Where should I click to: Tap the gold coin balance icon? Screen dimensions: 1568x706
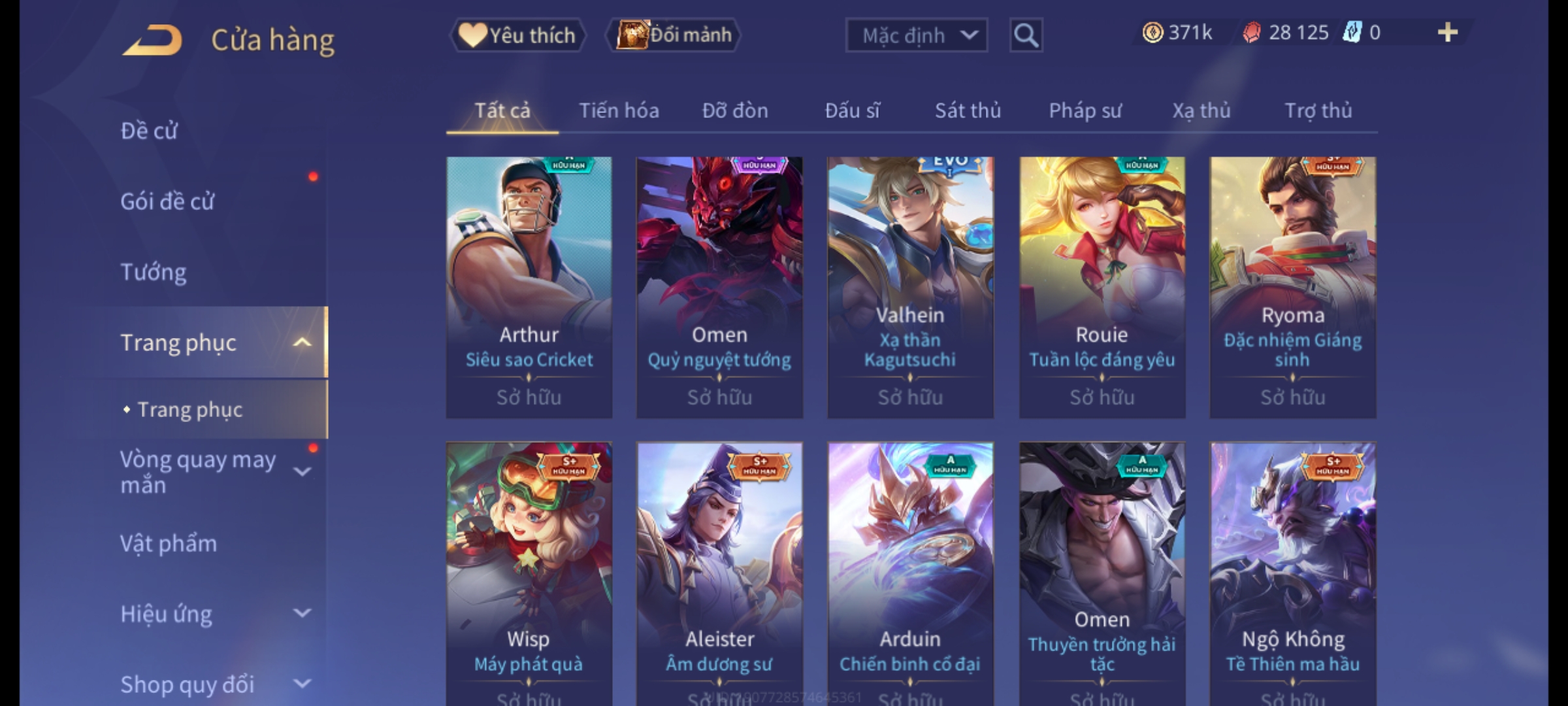tap(1152, 33)
